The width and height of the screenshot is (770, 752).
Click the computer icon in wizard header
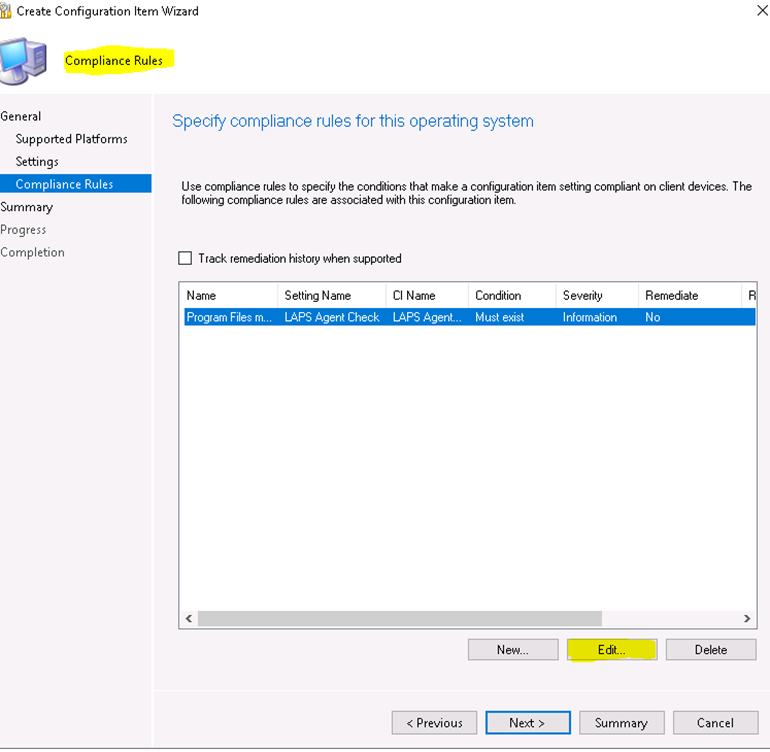pos(23,61)
